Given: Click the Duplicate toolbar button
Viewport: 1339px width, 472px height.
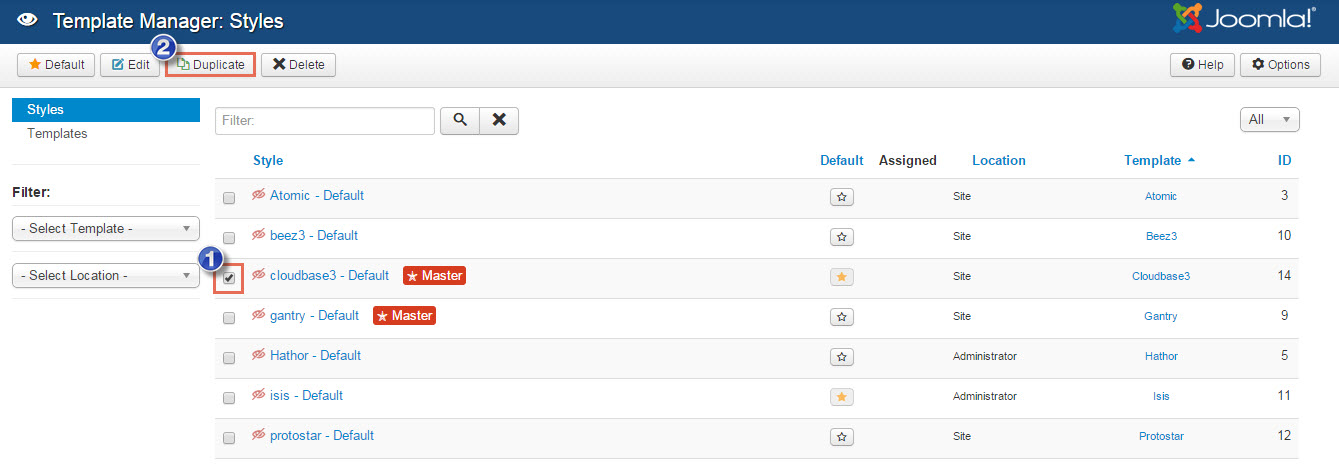Looking at the screenshot, I should [210, 64].
